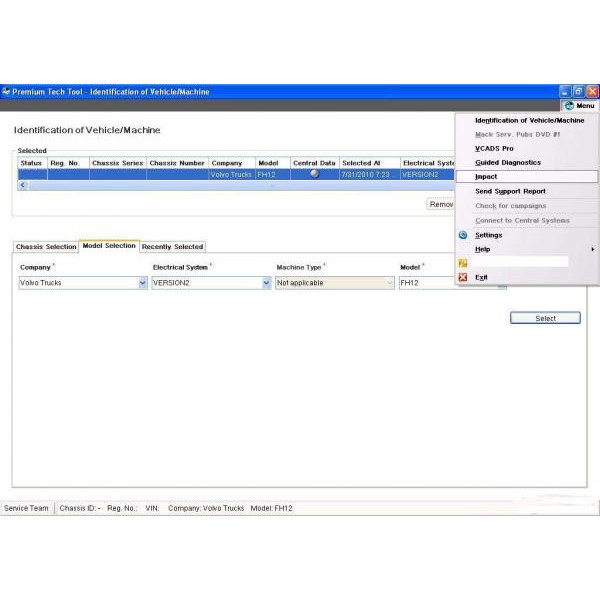
Task: Click the Settings gear icon in menu
Action: (463, 235)
